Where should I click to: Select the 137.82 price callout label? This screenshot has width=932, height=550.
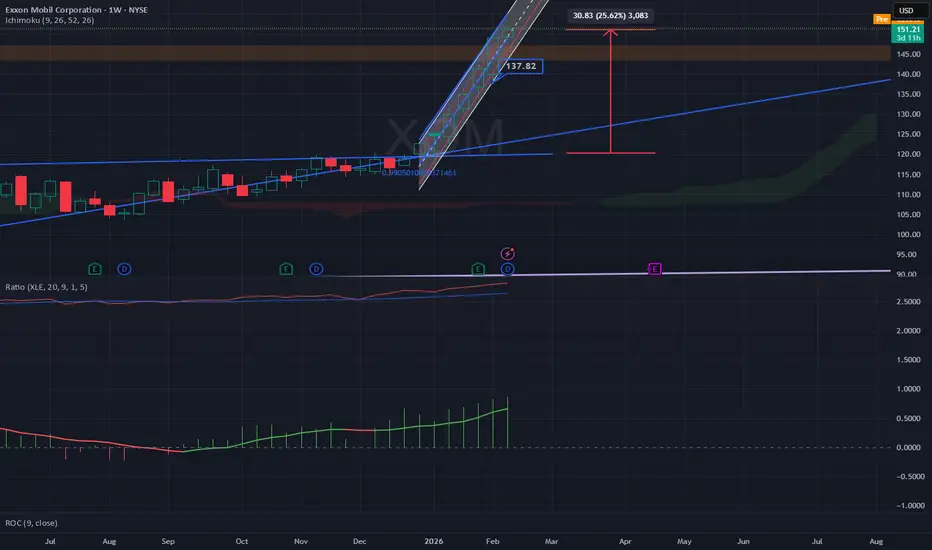click(x=521, y=66)
